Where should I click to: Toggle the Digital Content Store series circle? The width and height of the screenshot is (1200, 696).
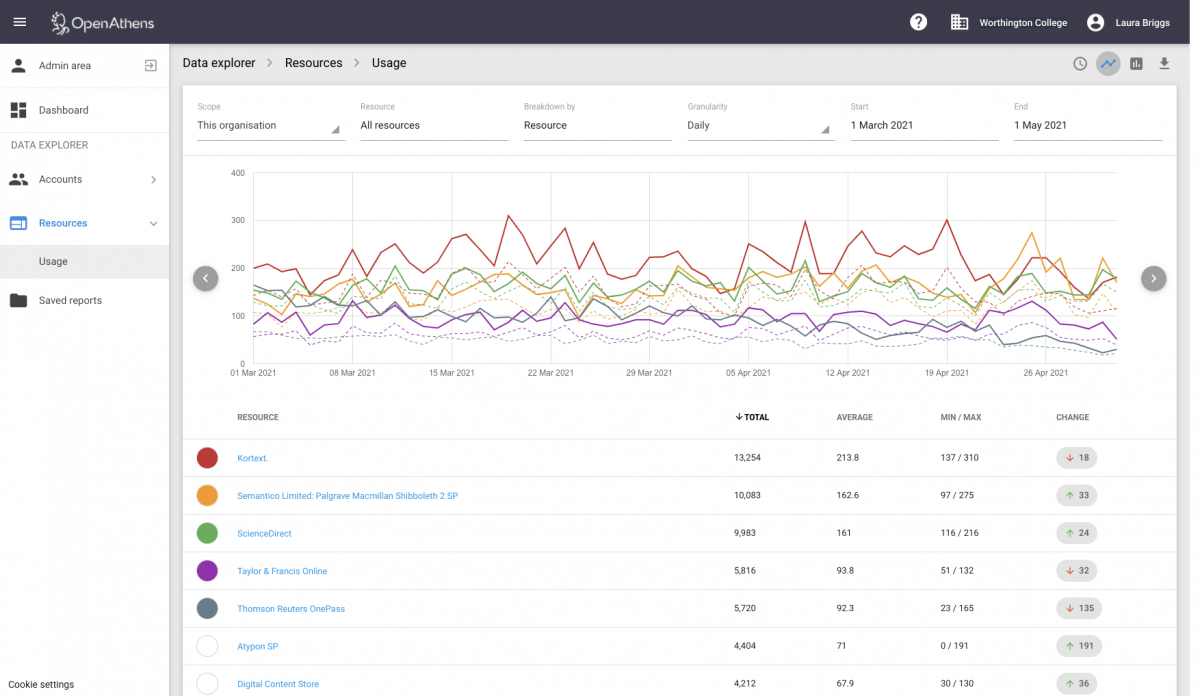[207, 684]
